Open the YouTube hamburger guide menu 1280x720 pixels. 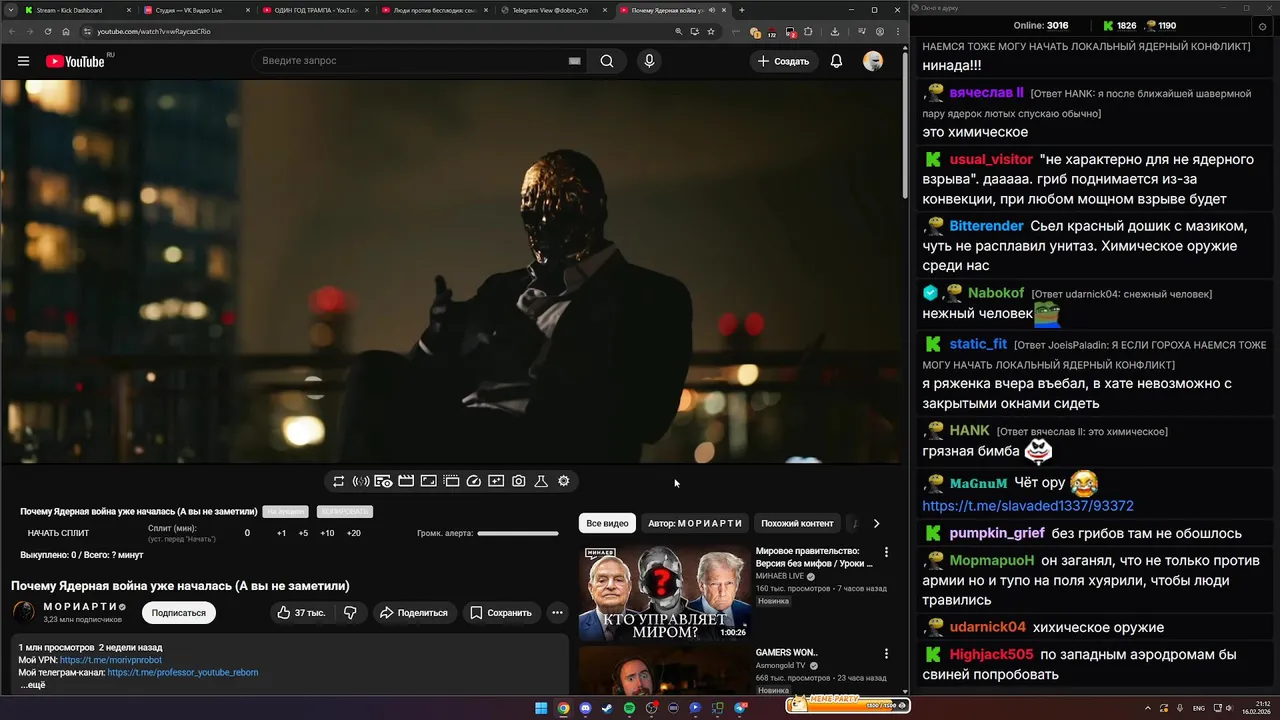pos(23,61)
